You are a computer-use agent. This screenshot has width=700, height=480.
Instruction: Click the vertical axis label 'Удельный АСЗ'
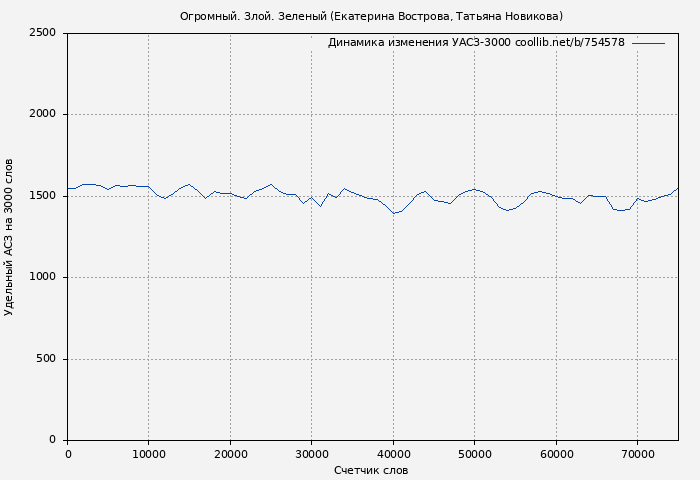pos(10,237)
